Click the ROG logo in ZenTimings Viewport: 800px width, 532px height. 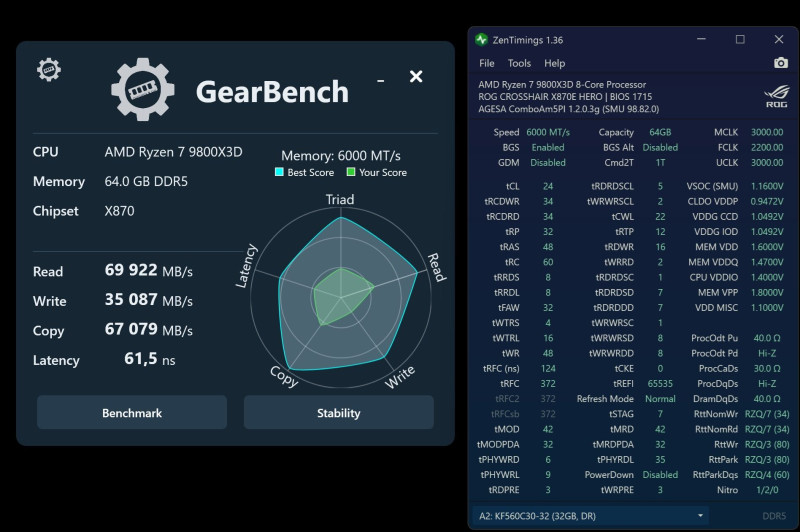click(x=777, y=96)
